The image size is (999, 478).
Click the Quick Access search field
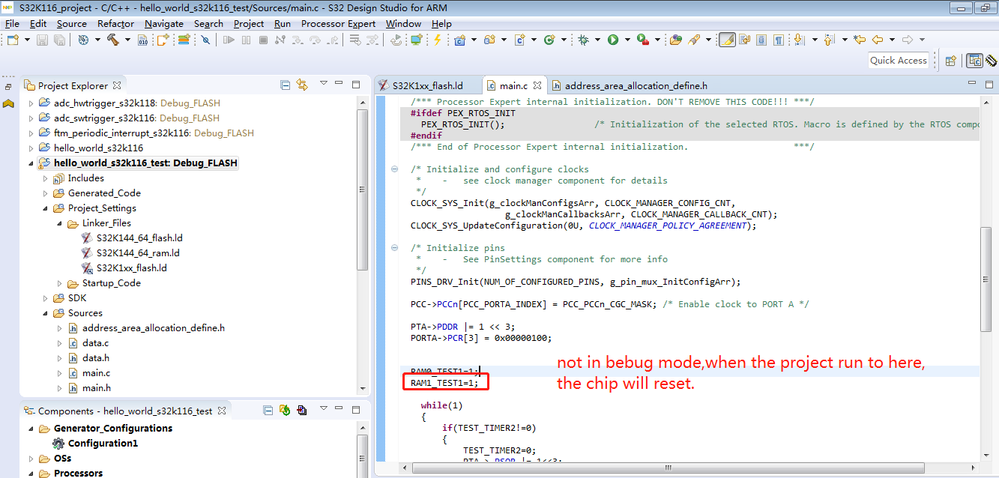tap(898, 61)
